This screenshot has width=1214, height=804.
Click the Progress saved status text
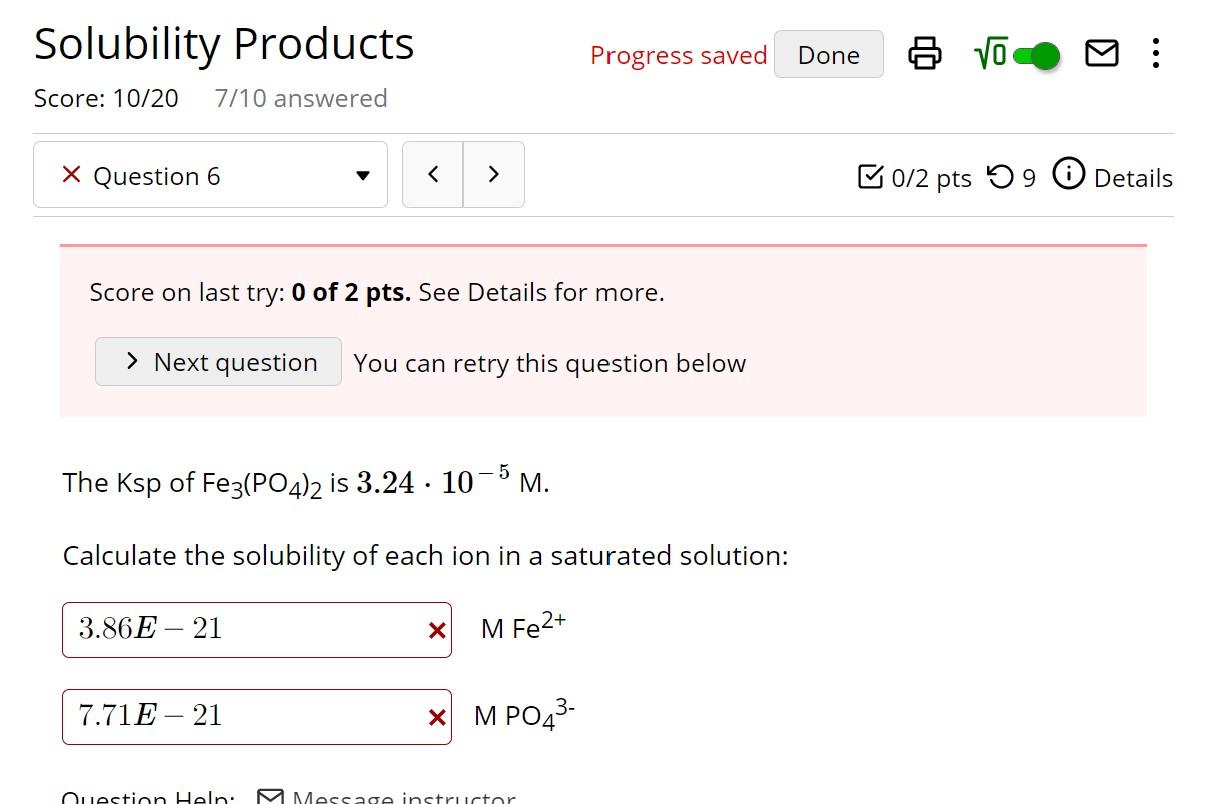click(678, 55)
